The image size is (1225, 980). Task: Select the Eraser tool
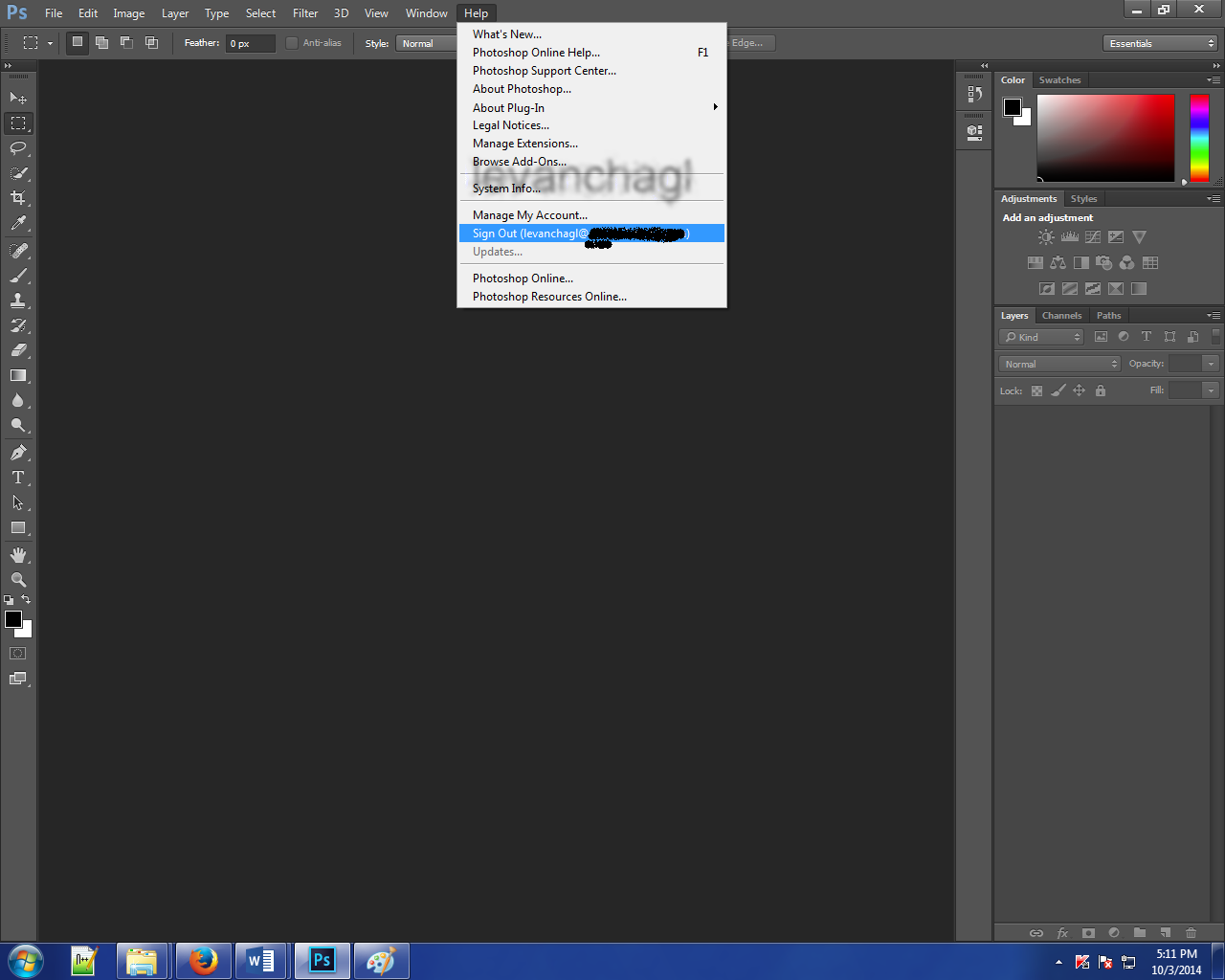(x=18, y=350)
